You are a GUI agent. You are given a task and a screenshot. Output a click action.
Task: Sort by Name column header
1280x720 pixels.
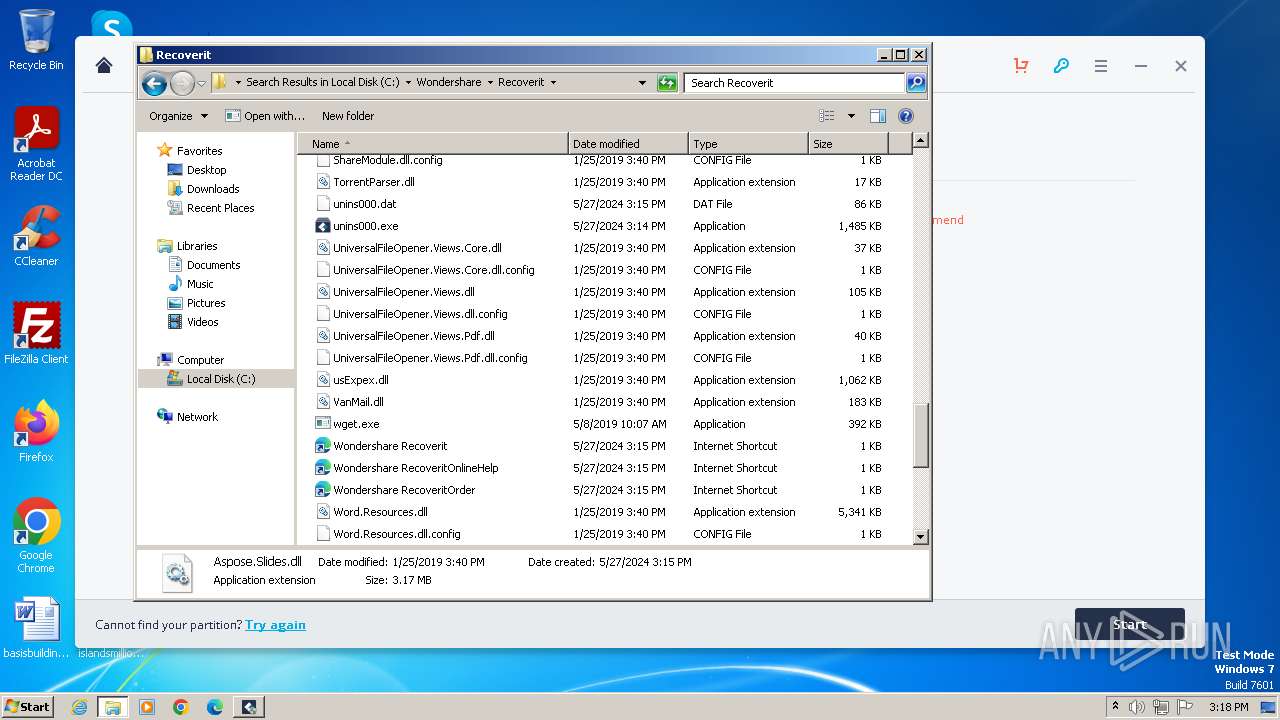pos(433,144)
